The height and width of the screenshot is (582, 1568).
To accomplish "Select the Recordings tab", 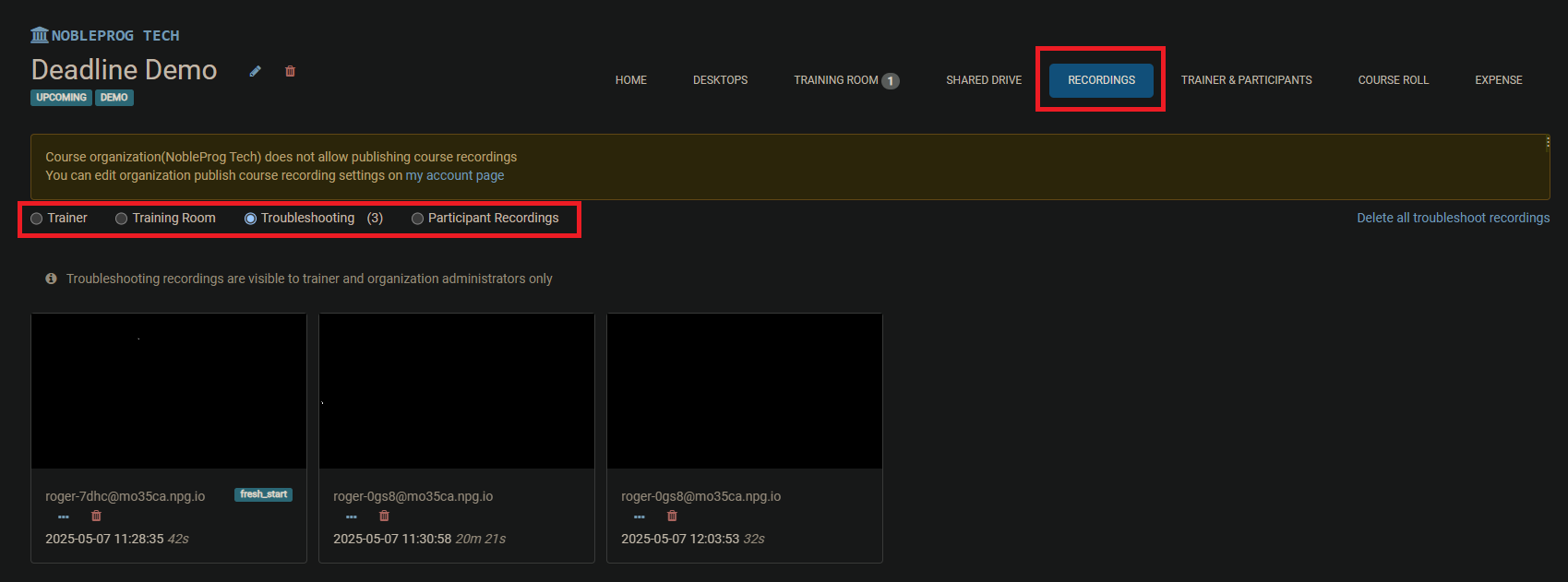I will point(1102,80).
